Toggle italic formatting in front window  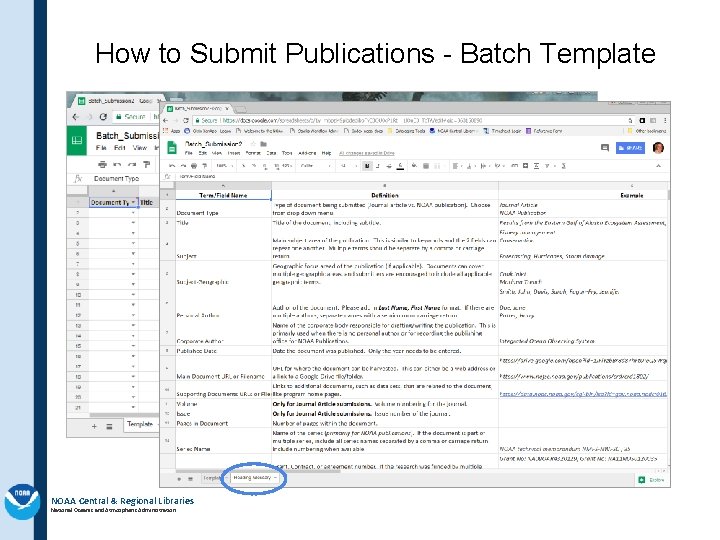[x=378, y=166]
